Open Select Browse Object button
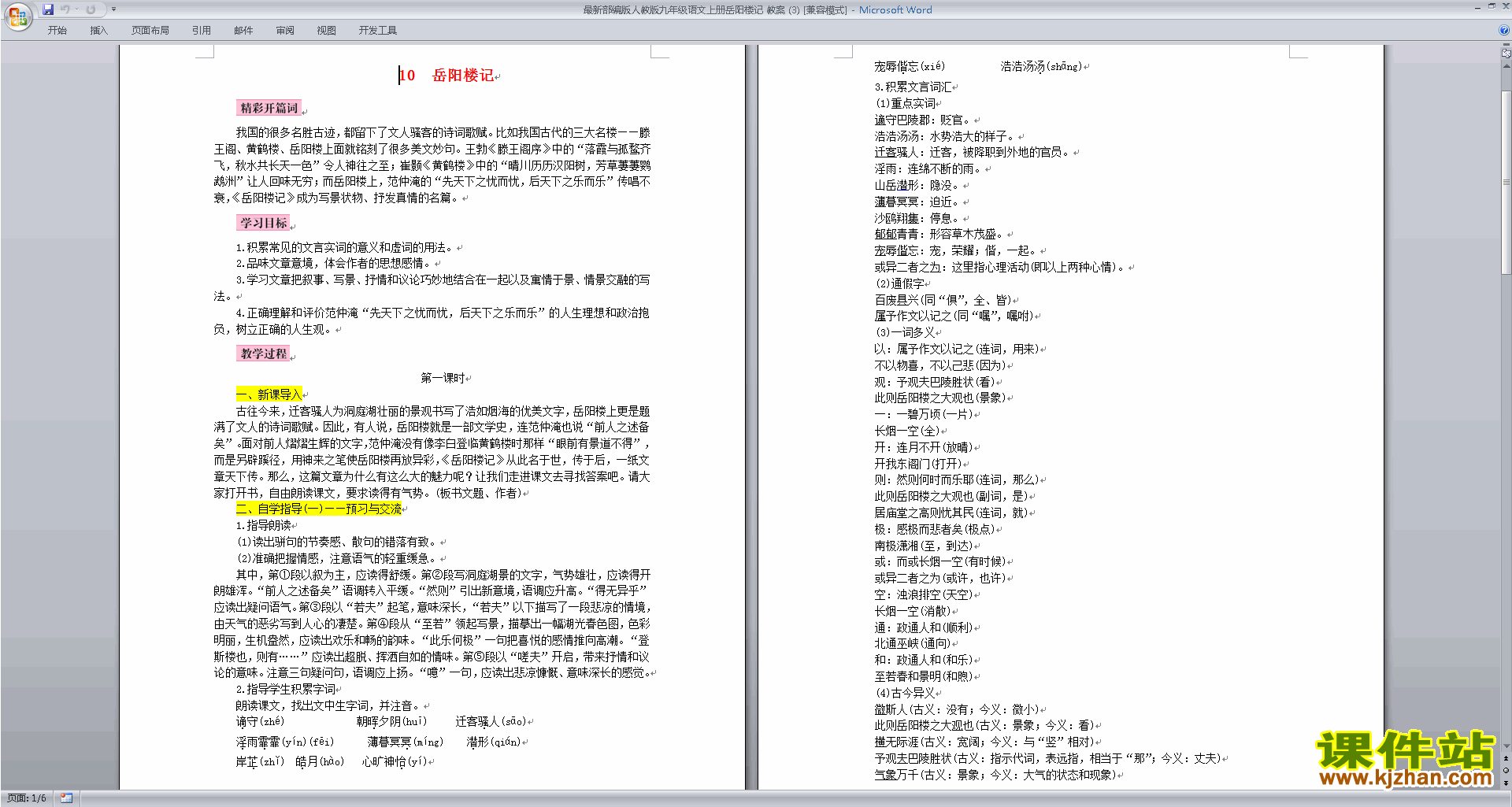This screenshot has height=807, width=1512. tap(1506, 770)
